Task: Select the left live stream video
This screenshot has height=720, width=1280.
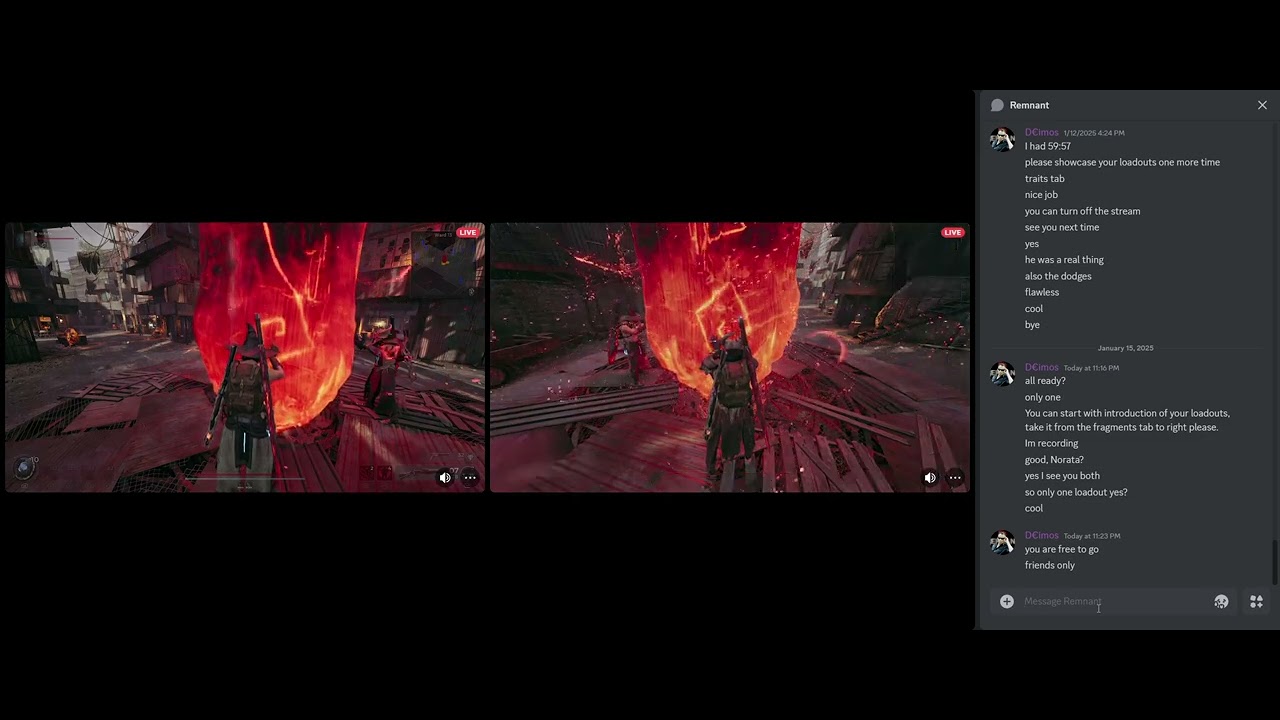Action: pyautogui.click(x=245, y=357)
